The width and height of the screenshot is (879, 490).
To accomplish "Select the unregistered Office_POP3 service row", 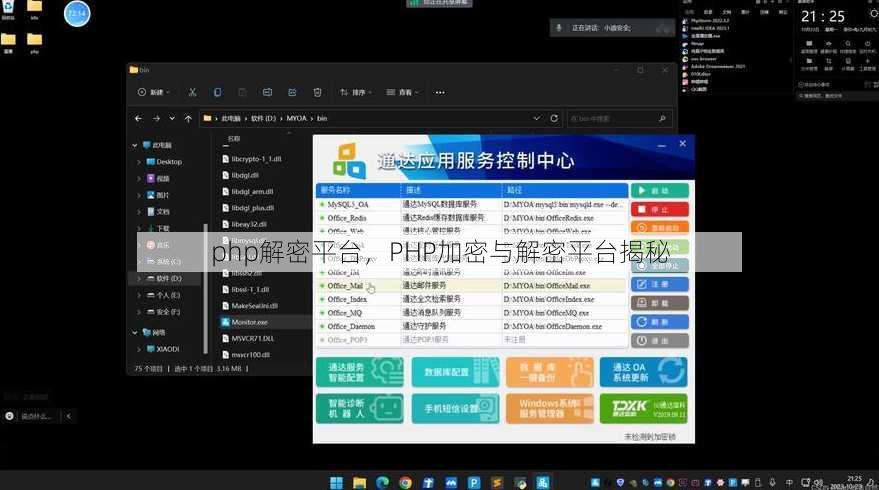I will [x=471, y=340].
